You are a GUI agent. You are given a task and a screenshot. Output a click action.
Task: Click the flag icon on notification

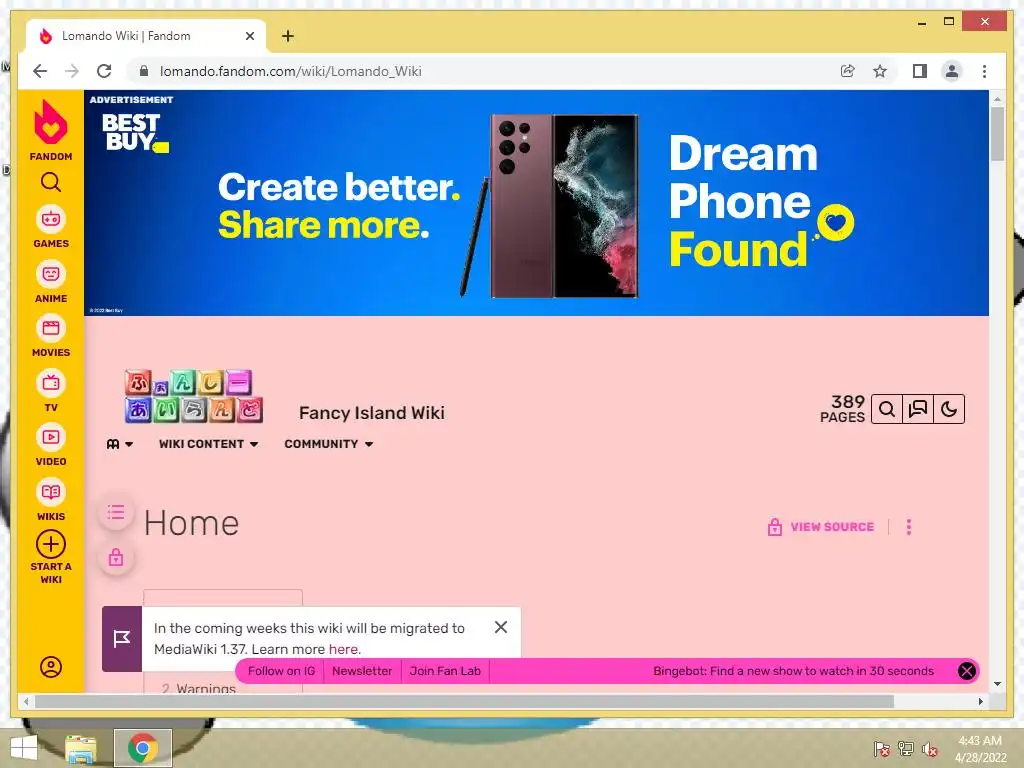tap(121, 639)
